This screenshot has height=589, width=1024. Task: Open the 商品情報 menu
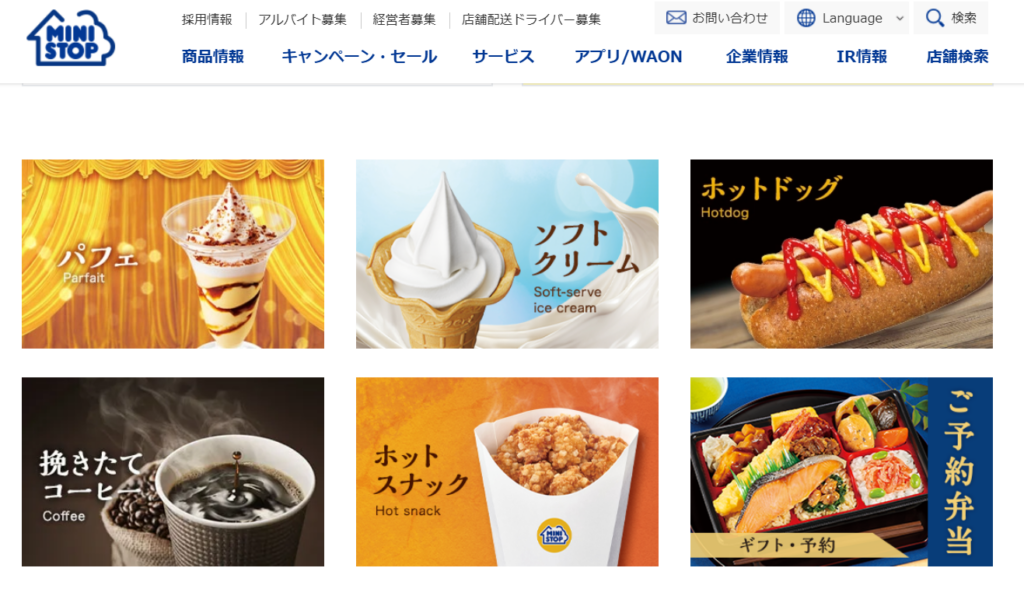213,57
